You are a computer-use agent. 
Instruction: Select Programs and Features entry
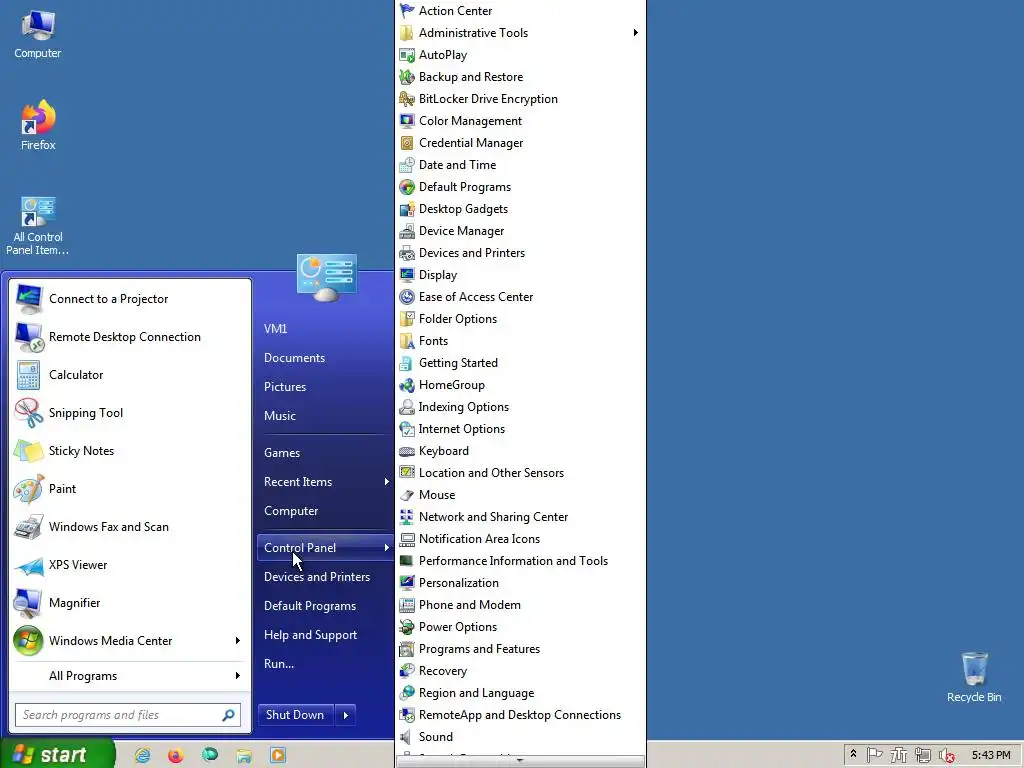click(x=479, y=649)
